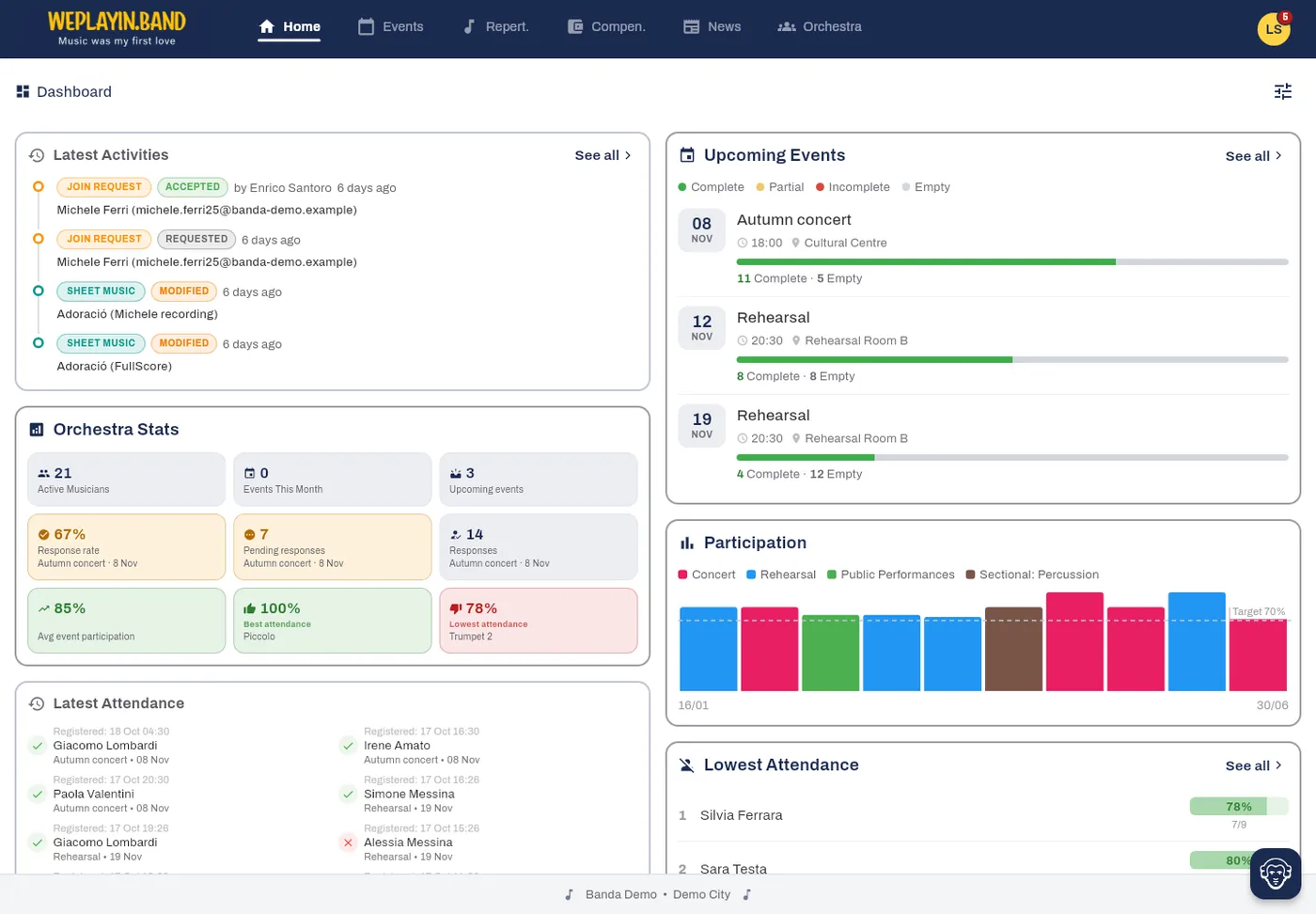Screen dimensions: 1316x914
Task: Click 'Sara Testa' in Lowest Attendance
Action: pos(733,869)
